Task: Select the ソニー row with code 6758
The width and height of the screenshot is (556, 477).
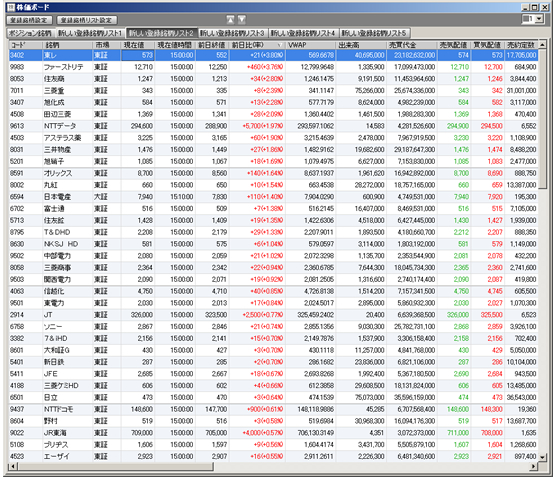Action: (273, 327)
